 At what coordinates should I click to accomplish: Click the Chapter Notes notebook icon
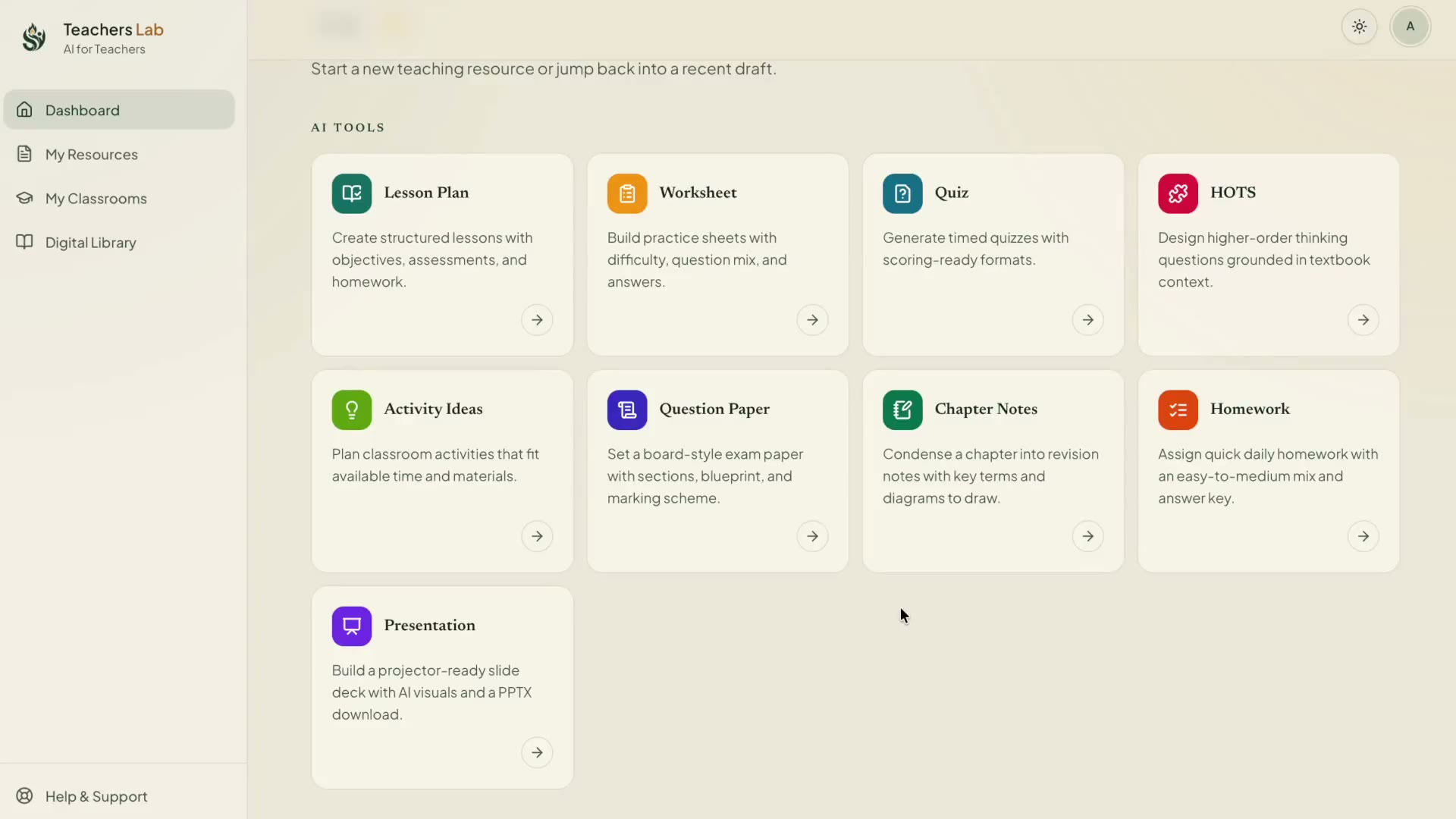[x=902, y=409]
